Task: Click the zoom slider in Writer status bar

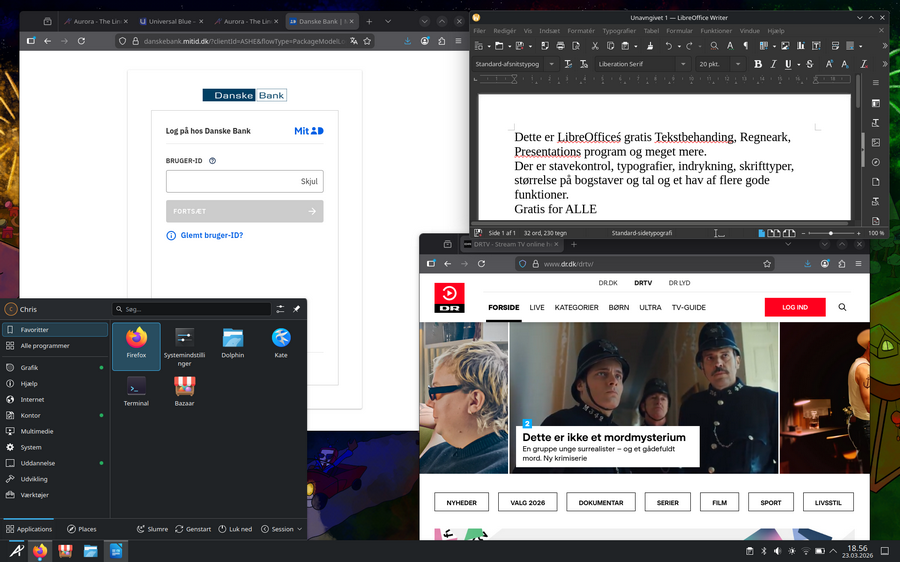Action: pyautogui.click(x=830, y=233)
